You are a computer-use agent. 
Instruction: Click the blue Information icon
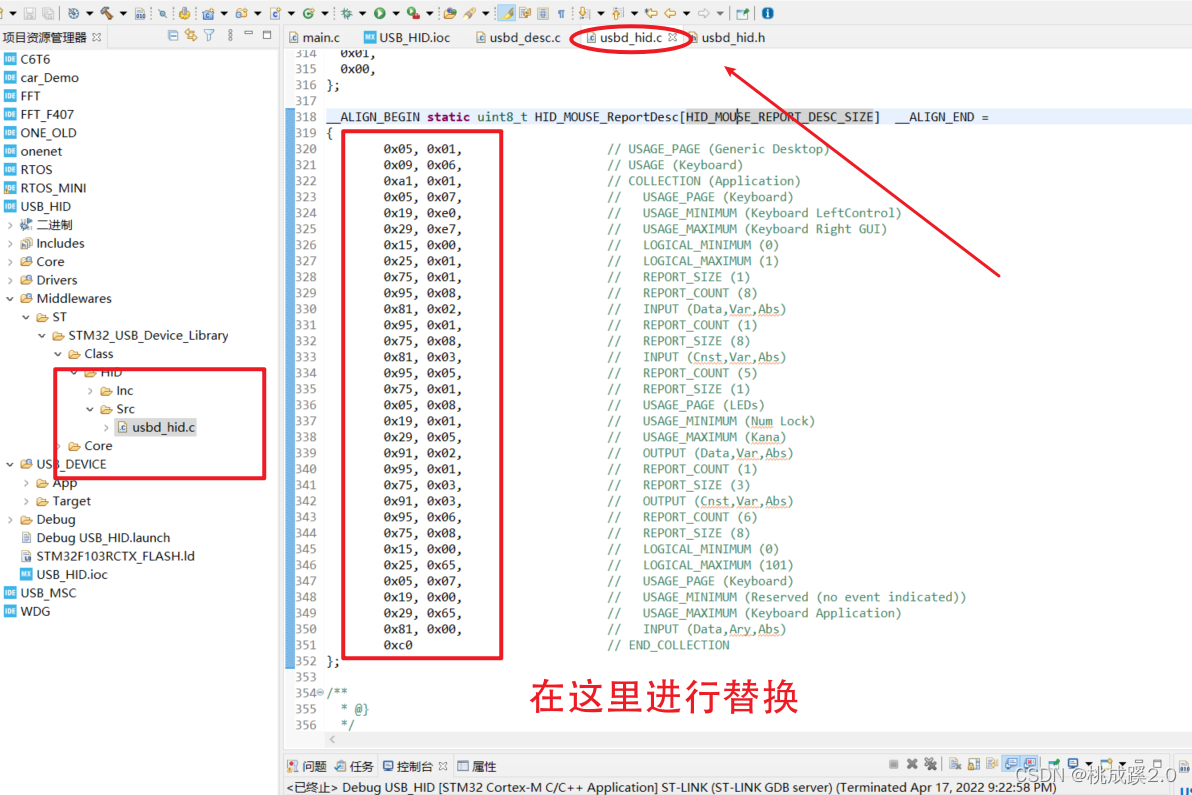767,13
